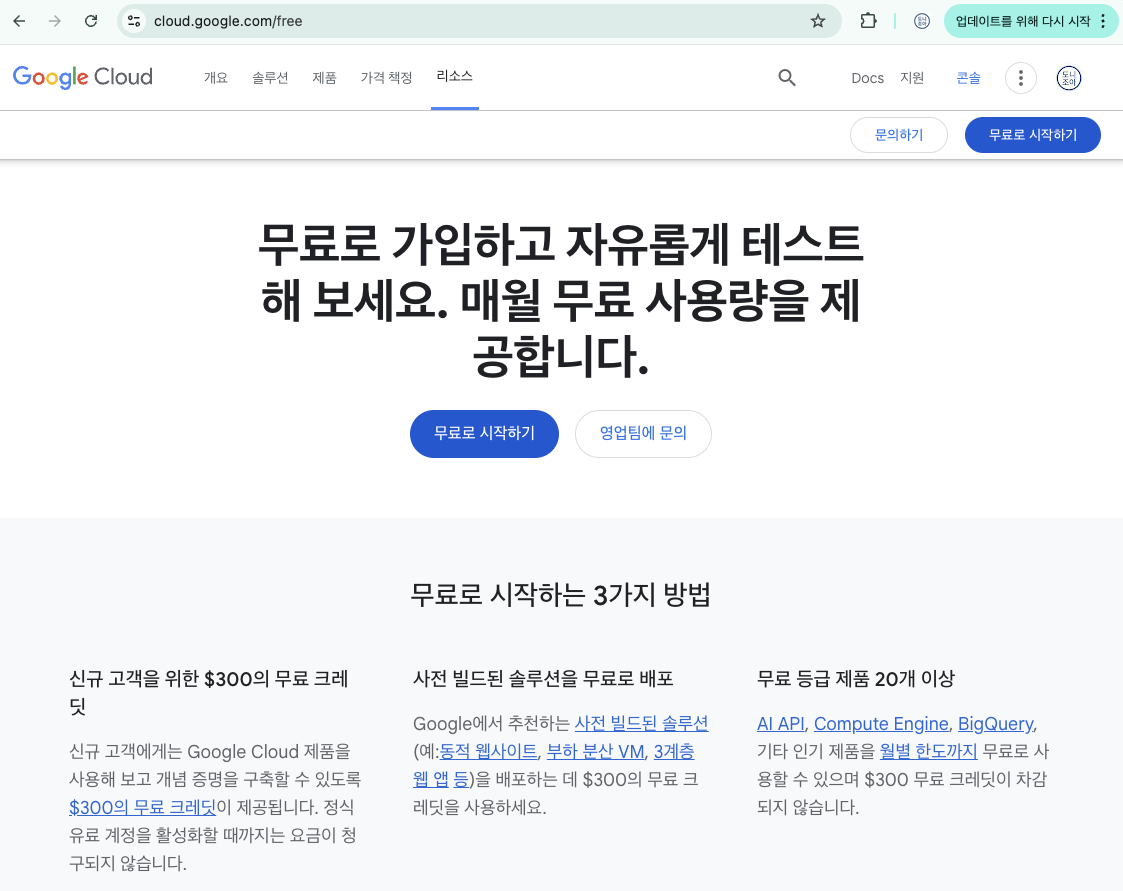Bookmark the page with the star icon

coord(817,20)
